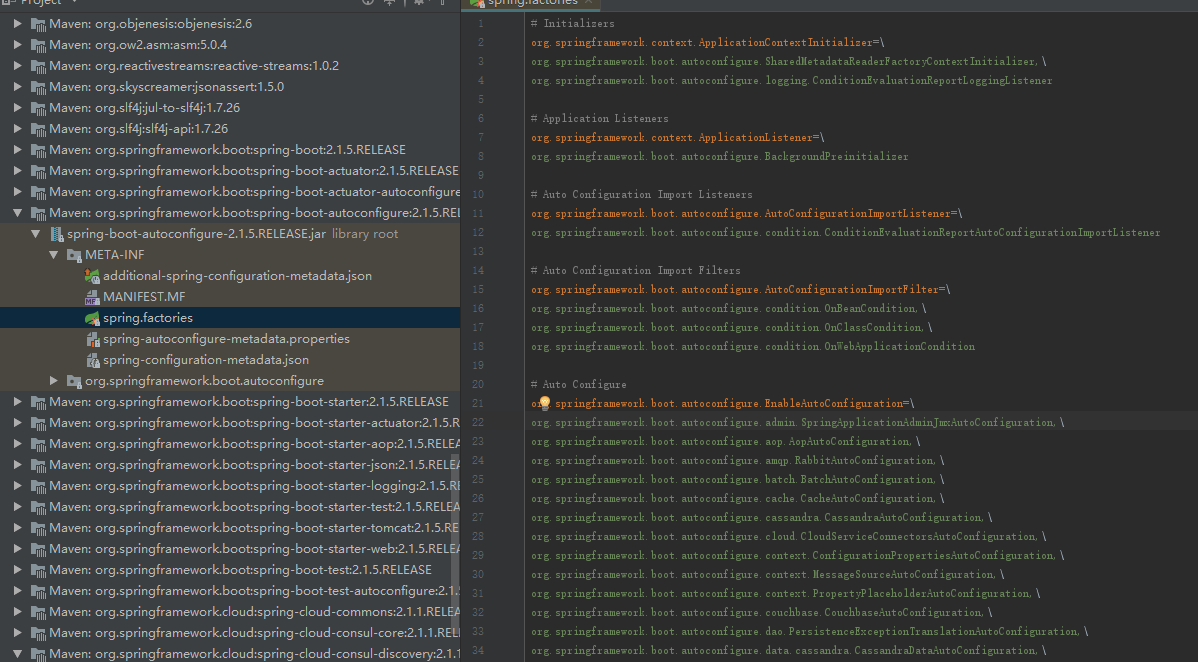The width and height of the screenshot is (1198, 662).
Task: Click the jul-to-slf4j:1.7.26 library icon
Action: (38, 108)
